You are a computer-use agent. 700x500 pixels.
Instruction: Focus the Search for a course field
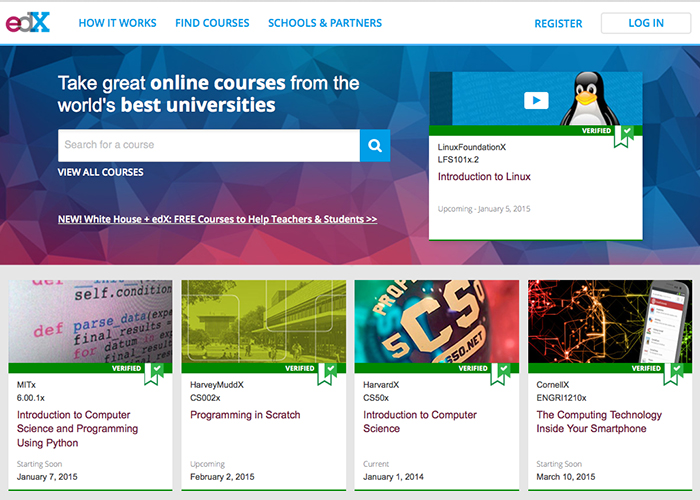(209, 146)
